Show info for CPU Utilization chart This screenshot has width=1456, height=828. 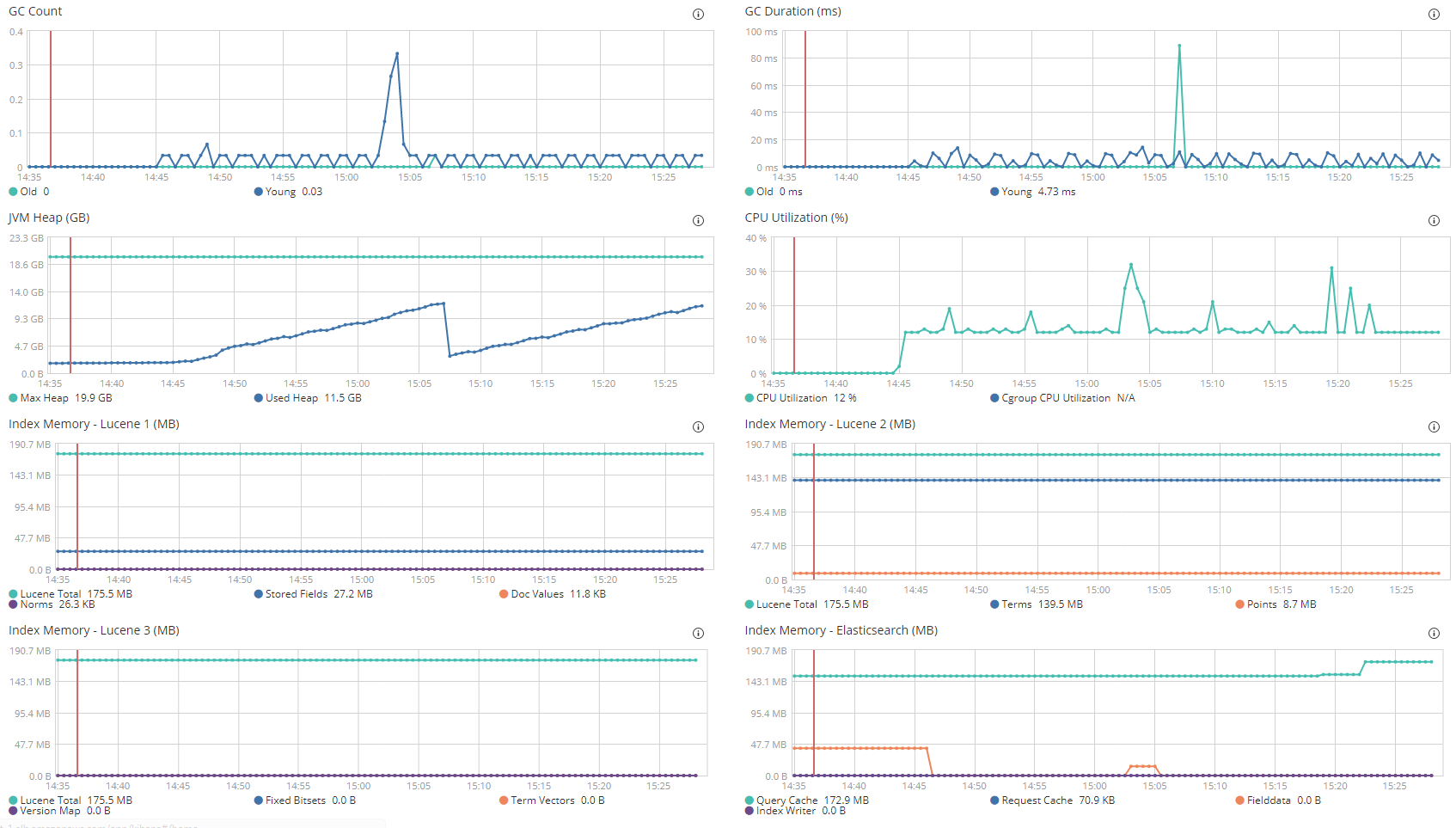[x=1434, y=220]
